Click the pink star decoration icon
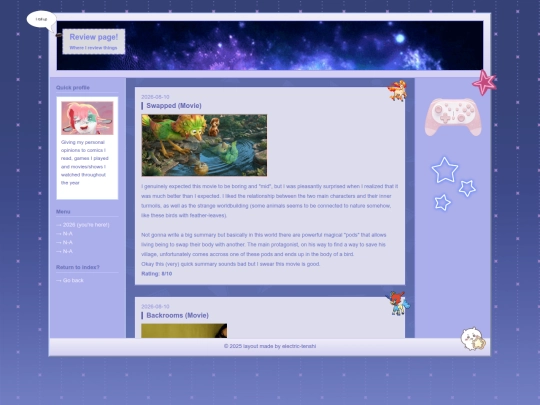This screenshot has height=405, width=540. tap(484, 83)
